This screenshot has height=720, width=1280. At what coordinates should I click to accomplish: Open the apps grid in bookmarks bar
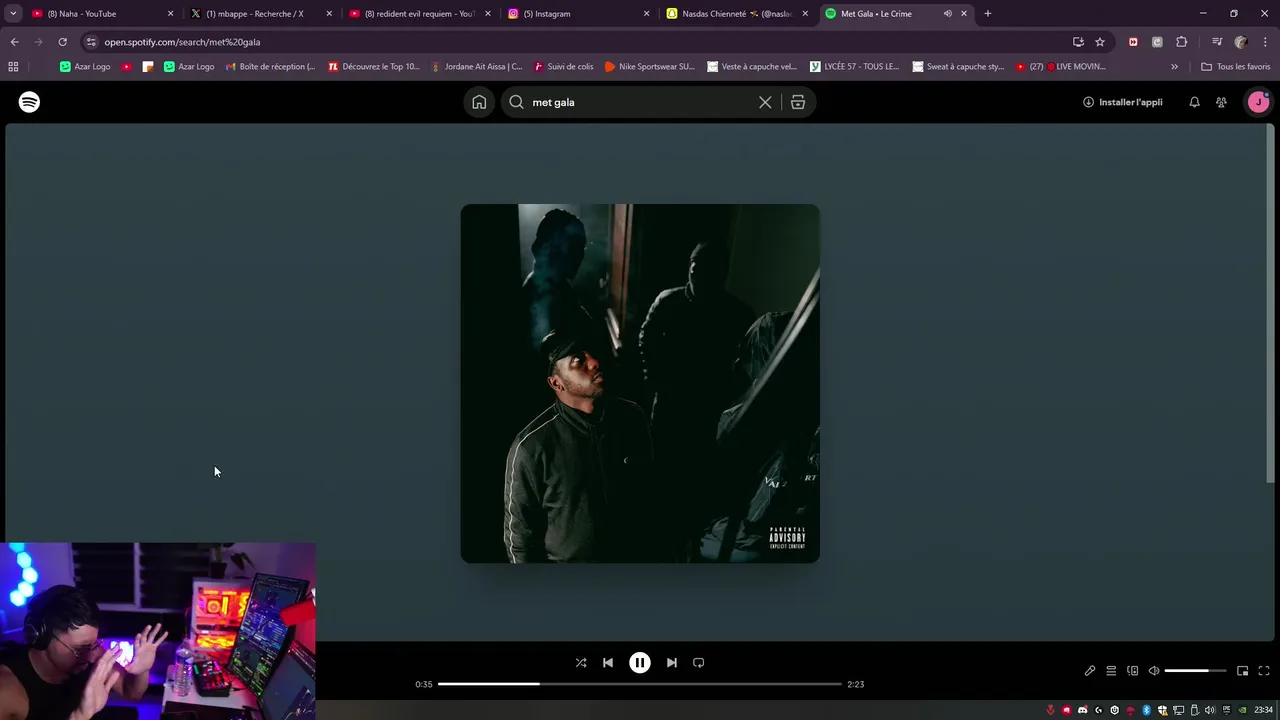coord(13,67)
